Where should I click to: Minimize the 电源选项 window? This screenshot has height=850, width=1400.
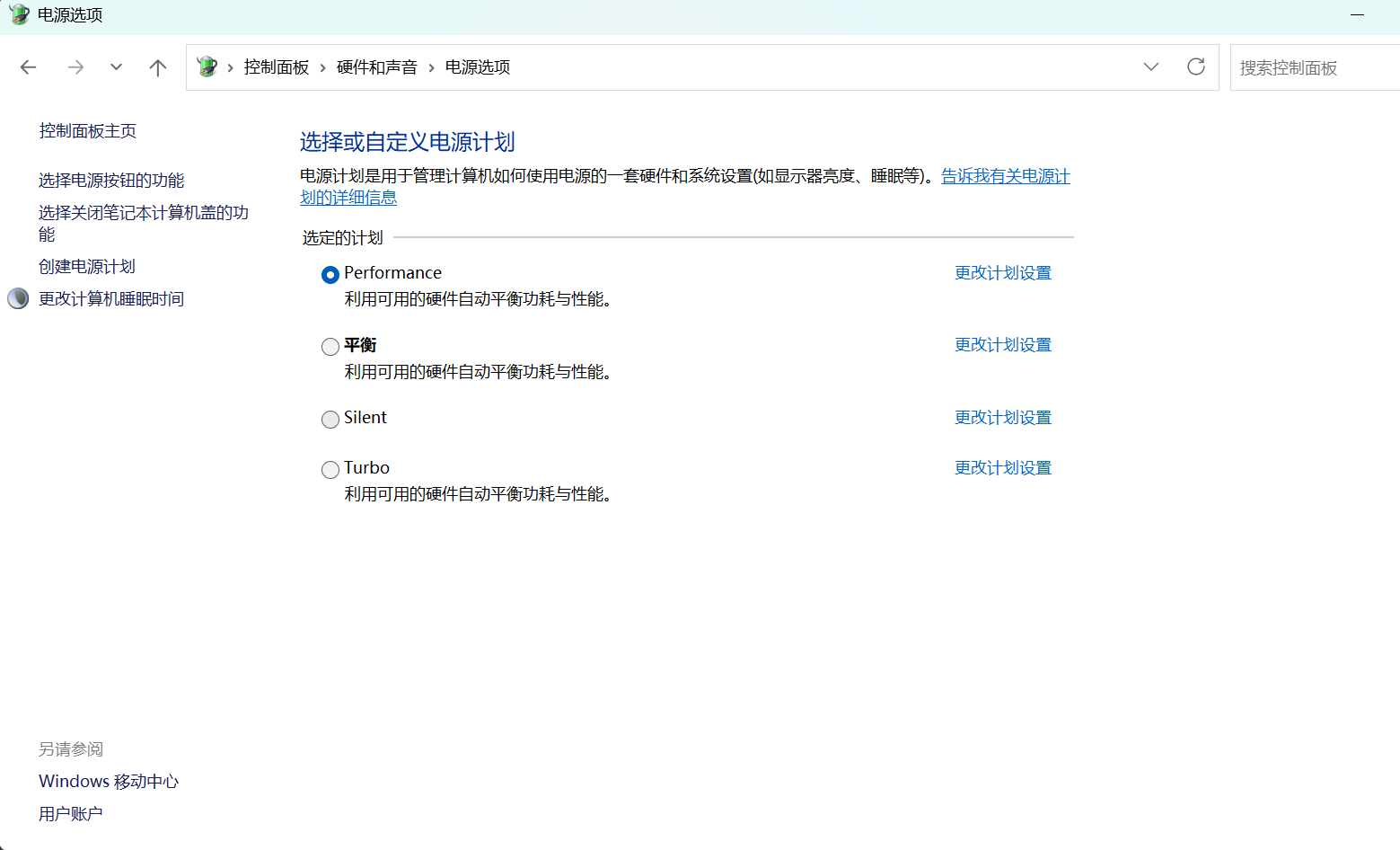tap(1357, 15)
